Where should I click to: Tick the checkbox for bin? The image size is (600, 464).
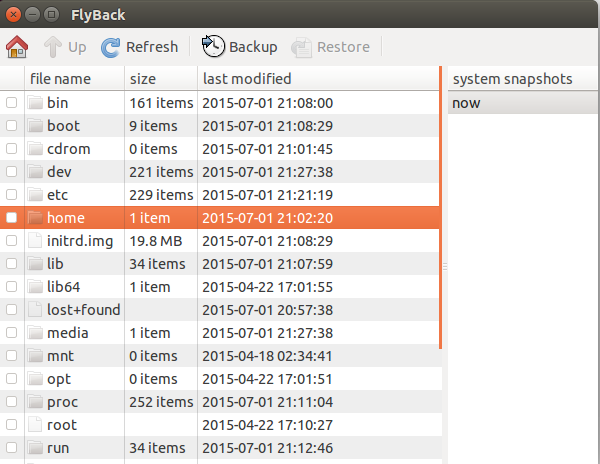[x=11, y=103]
